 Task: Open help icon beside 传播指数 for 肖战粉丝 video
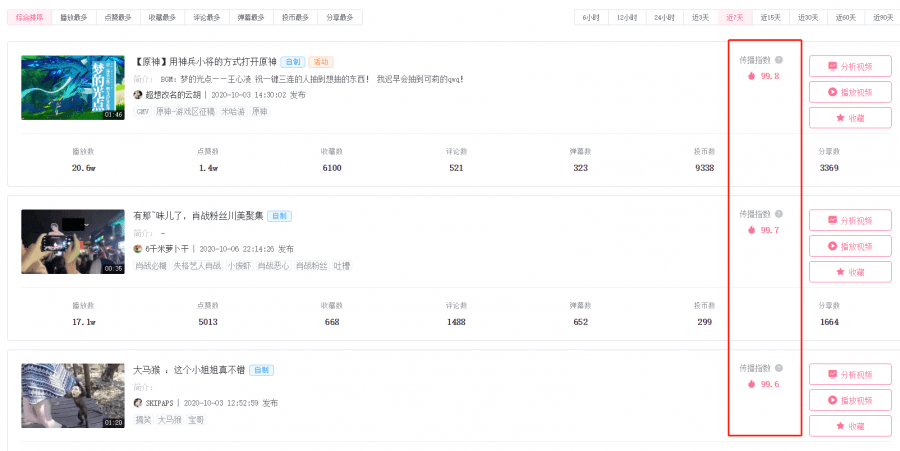[x=778, y=214]
